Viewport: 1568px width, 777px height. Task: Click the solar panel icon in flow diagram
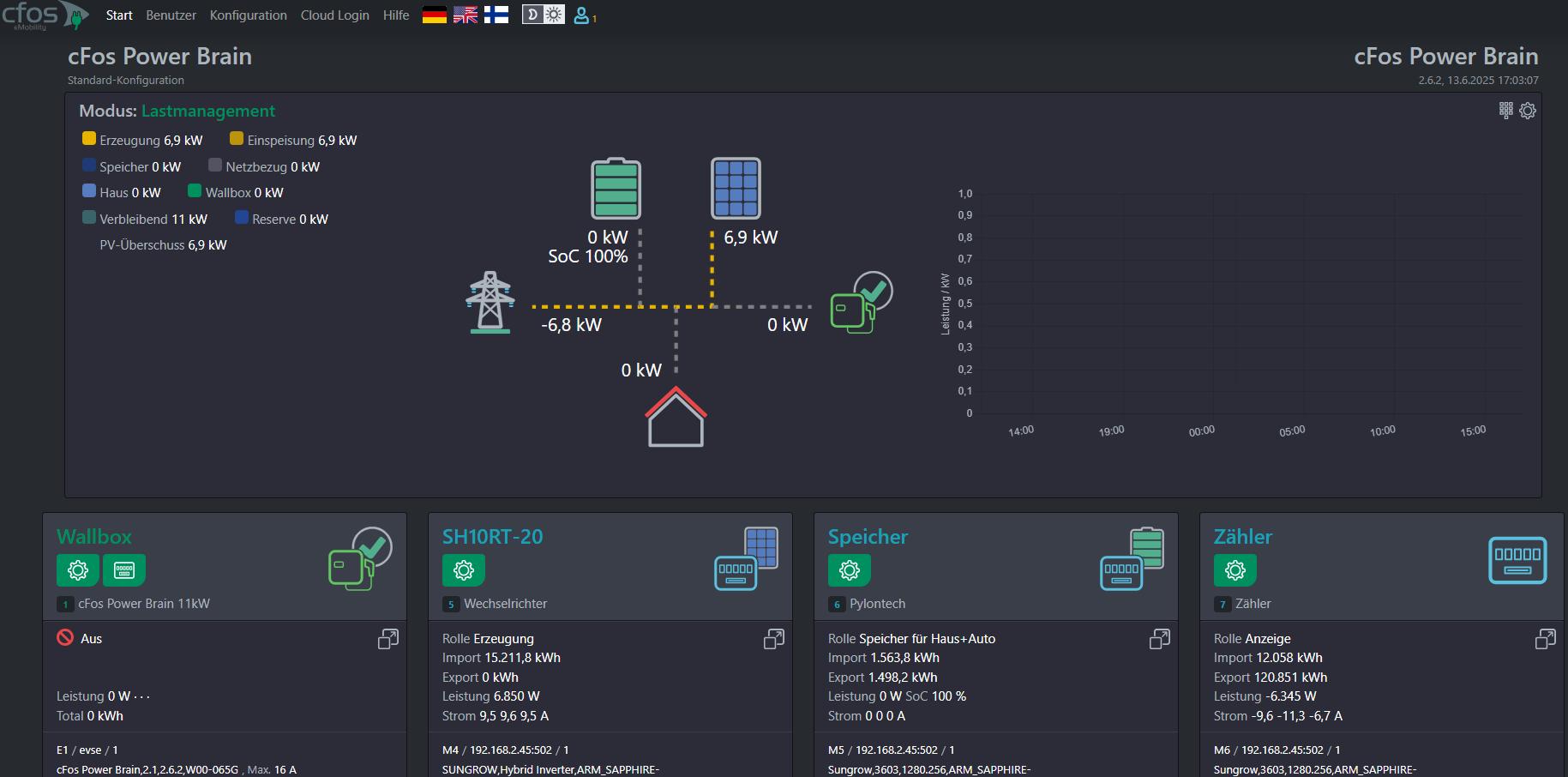(736, 188)
